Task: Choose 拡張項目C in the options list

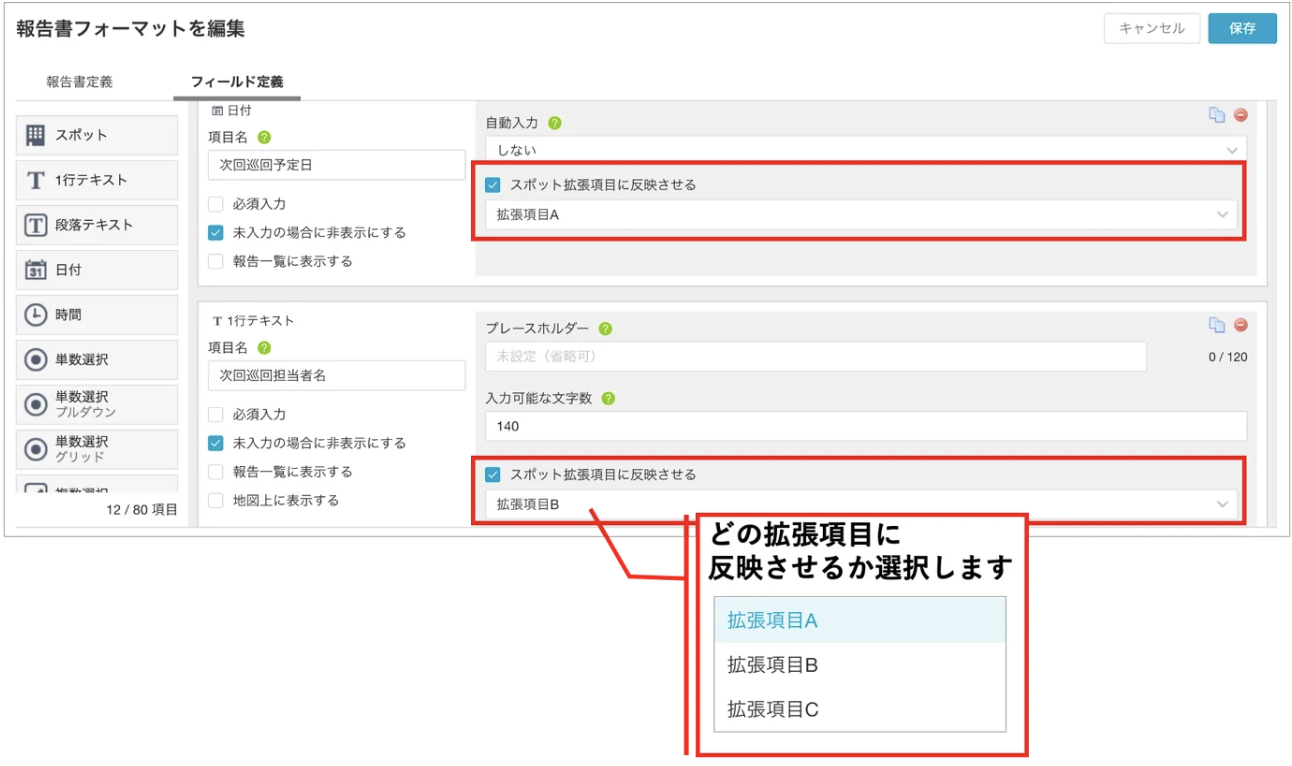Action: [x=860, y=709]
